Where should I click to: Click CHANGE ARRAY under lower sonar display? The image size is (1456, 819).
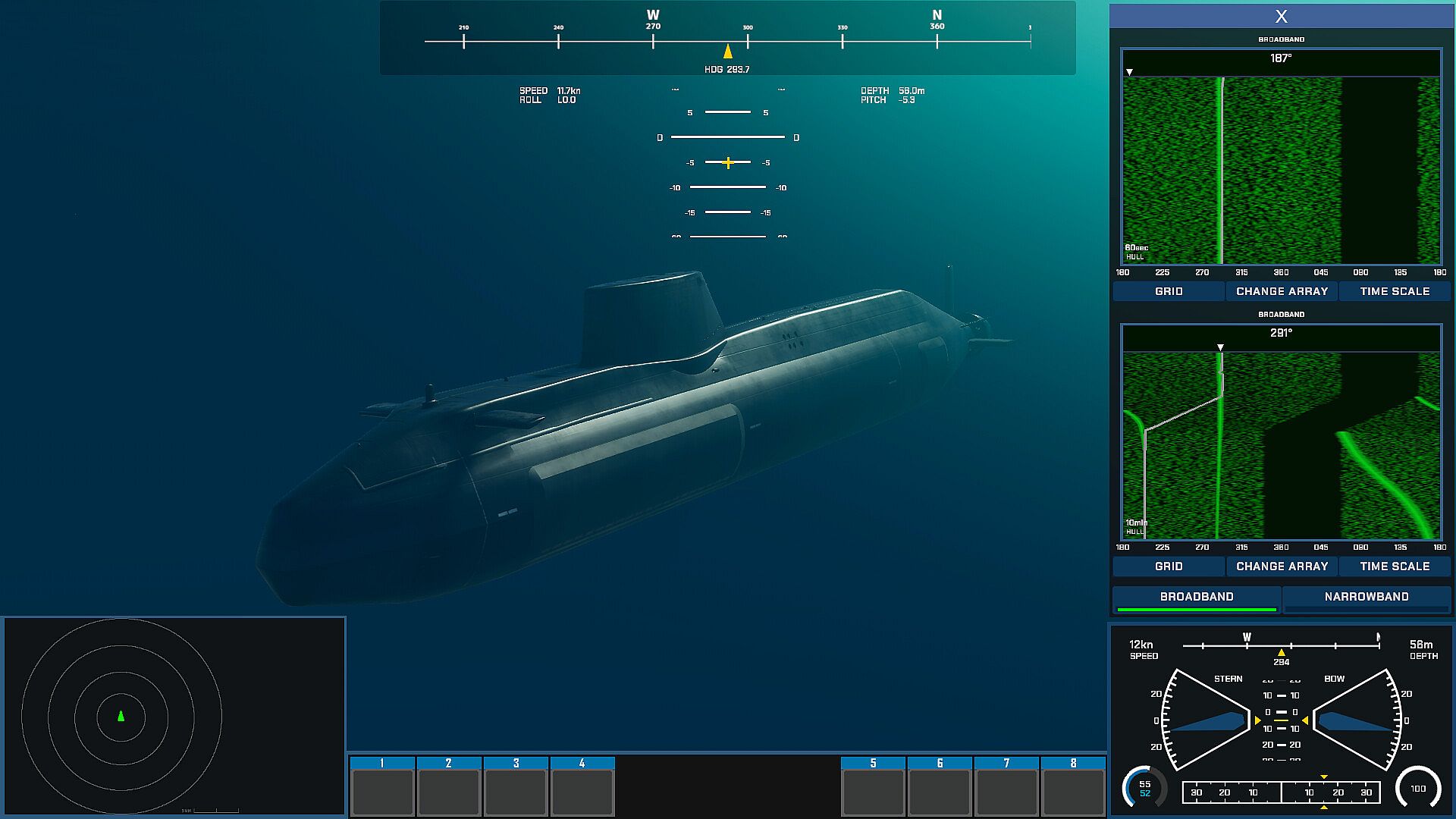(x=1282, y=566)
